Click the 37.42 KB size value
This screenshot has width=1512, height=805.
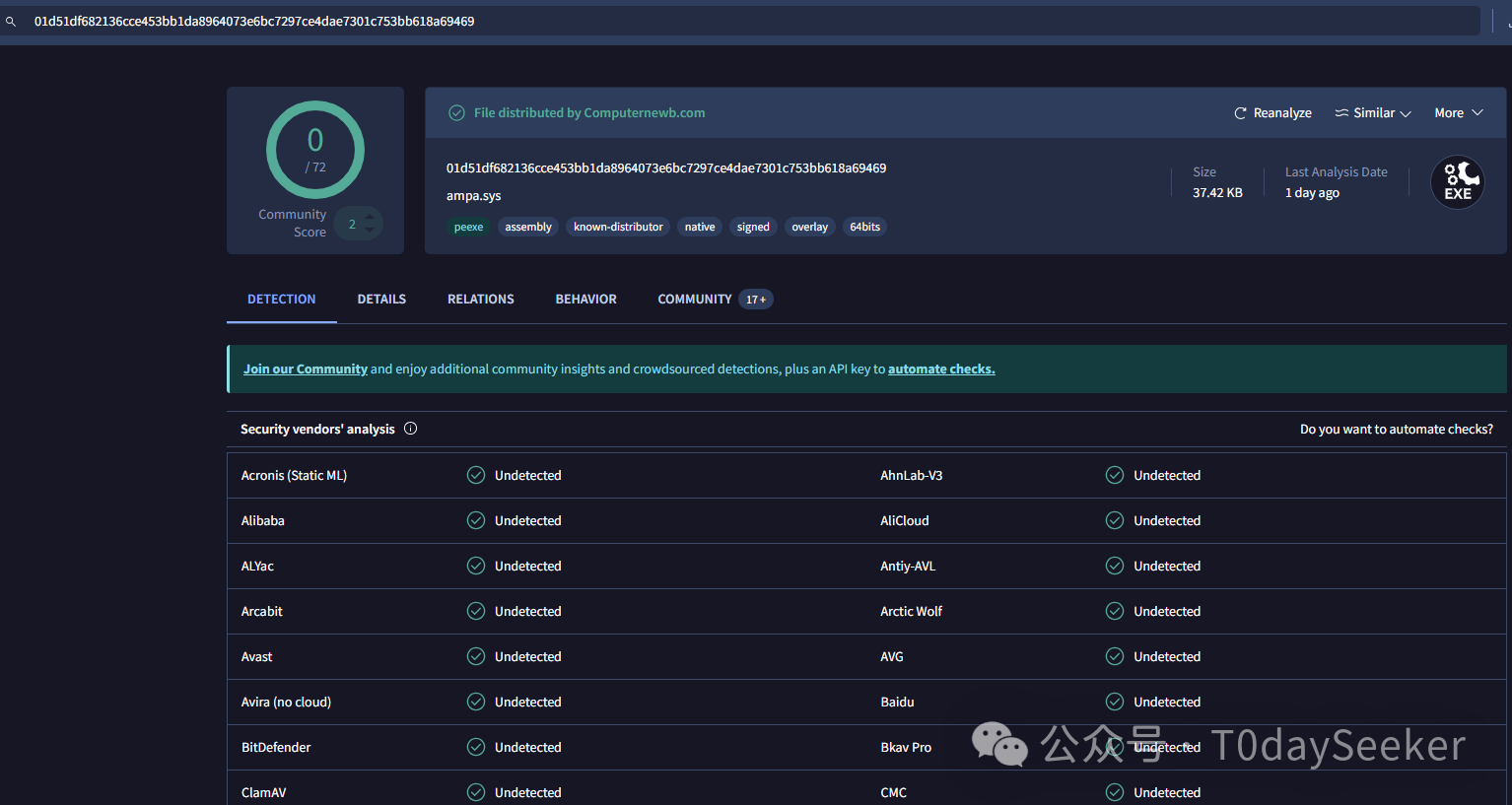point(1217,193)
